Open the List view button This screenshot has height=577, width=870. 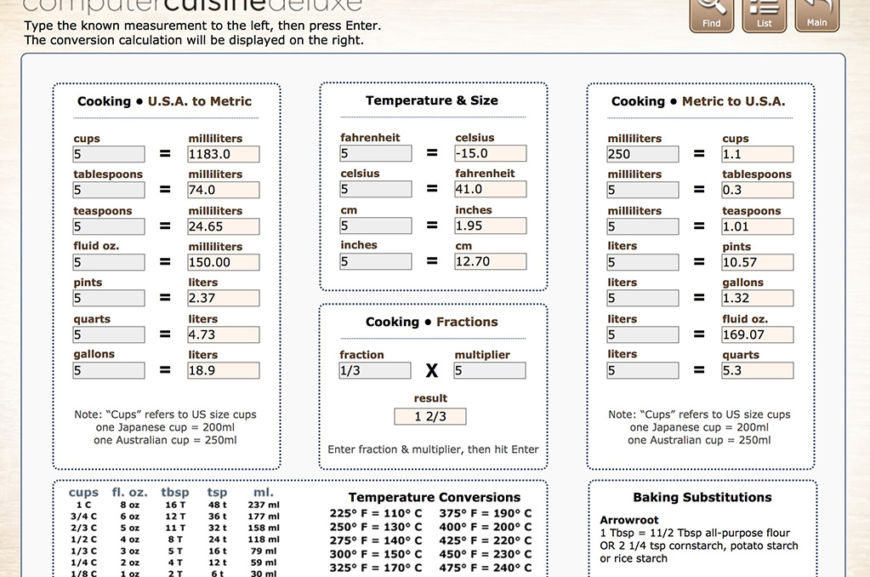(x=764, y=15)
